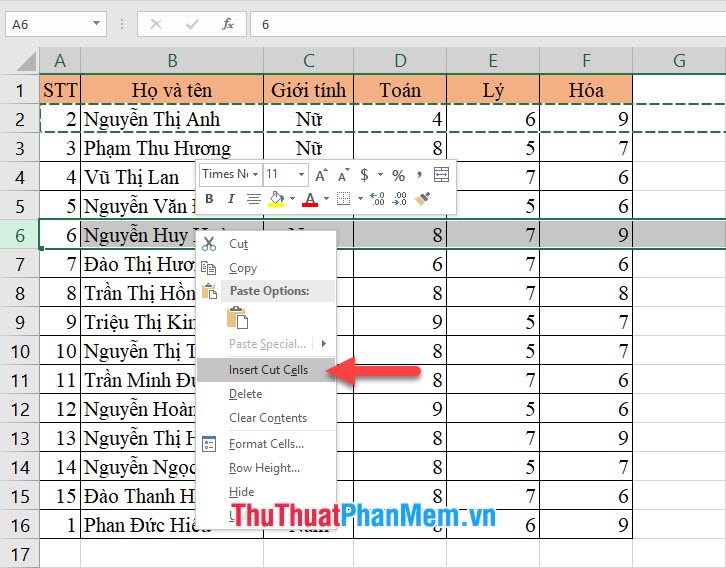
Task: Choose Hide from context menu
Action: click(x=266, y=492)
